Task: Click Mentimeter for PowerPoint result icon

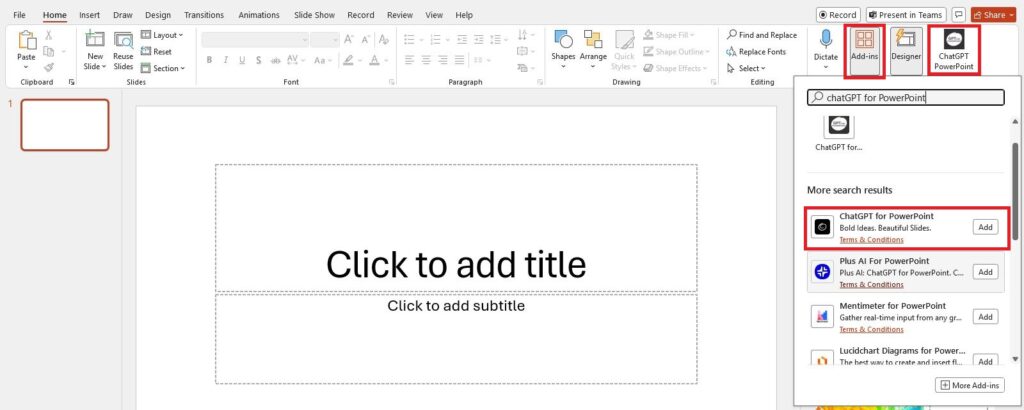Action: tap(823, 317)
